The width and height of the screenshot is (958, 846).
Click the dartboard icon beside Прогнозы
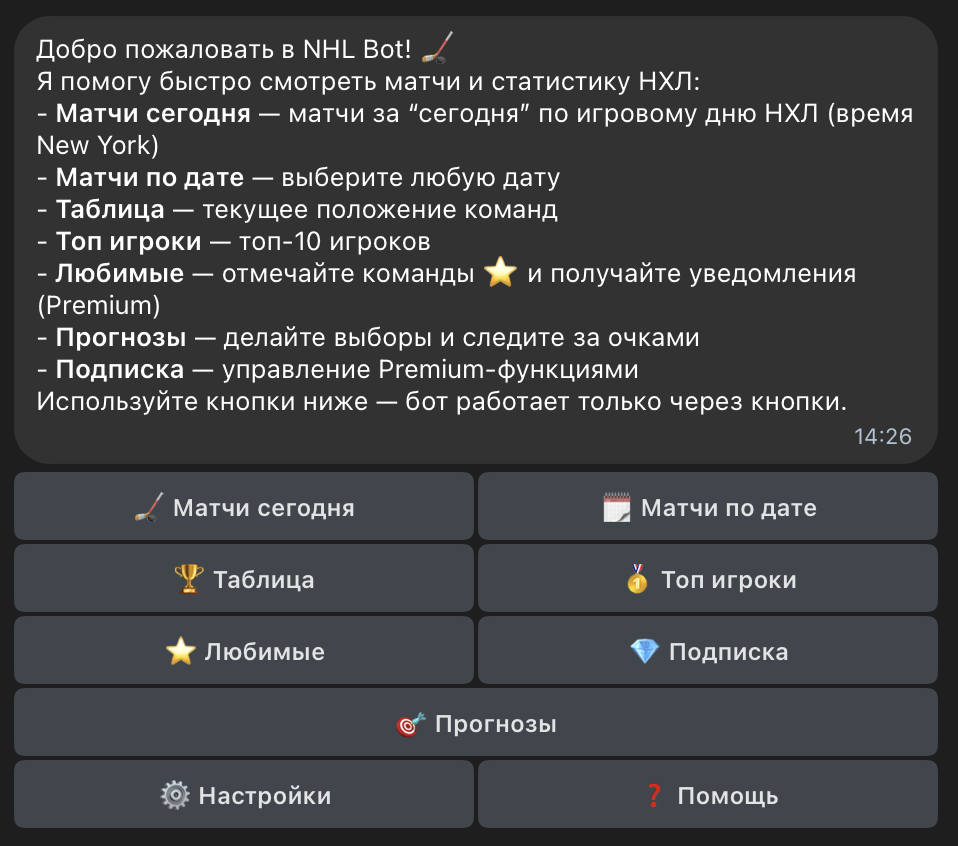click(x=411, y=724)
